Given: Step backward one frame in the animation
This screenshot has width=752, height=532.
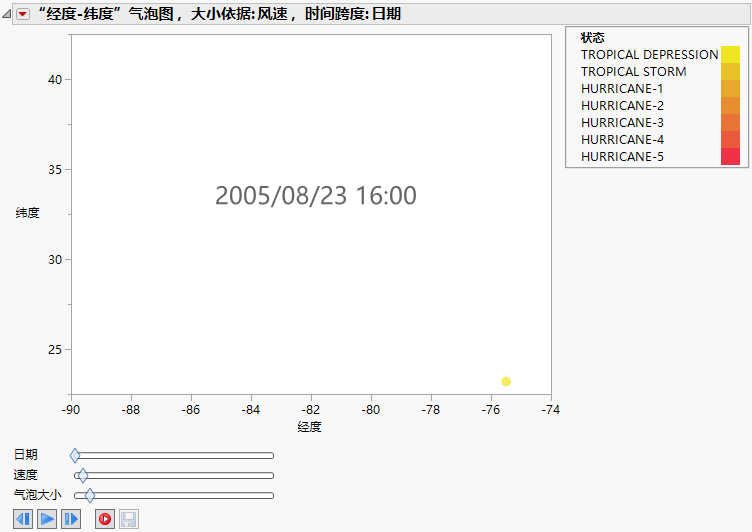Looking at the screenshot, I should coord(23,519).
